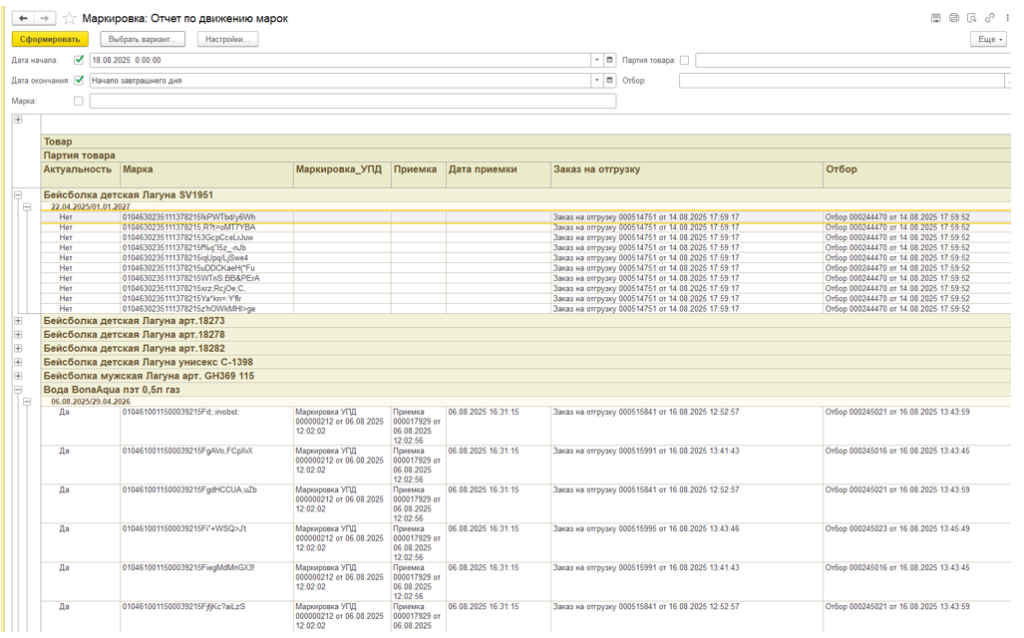Image resolution: width=1024 pixels, height=638 pixels.
Task: Collapse the Вода BonaAqua пэт 0,5л газ group
Action: pos(17,389)
